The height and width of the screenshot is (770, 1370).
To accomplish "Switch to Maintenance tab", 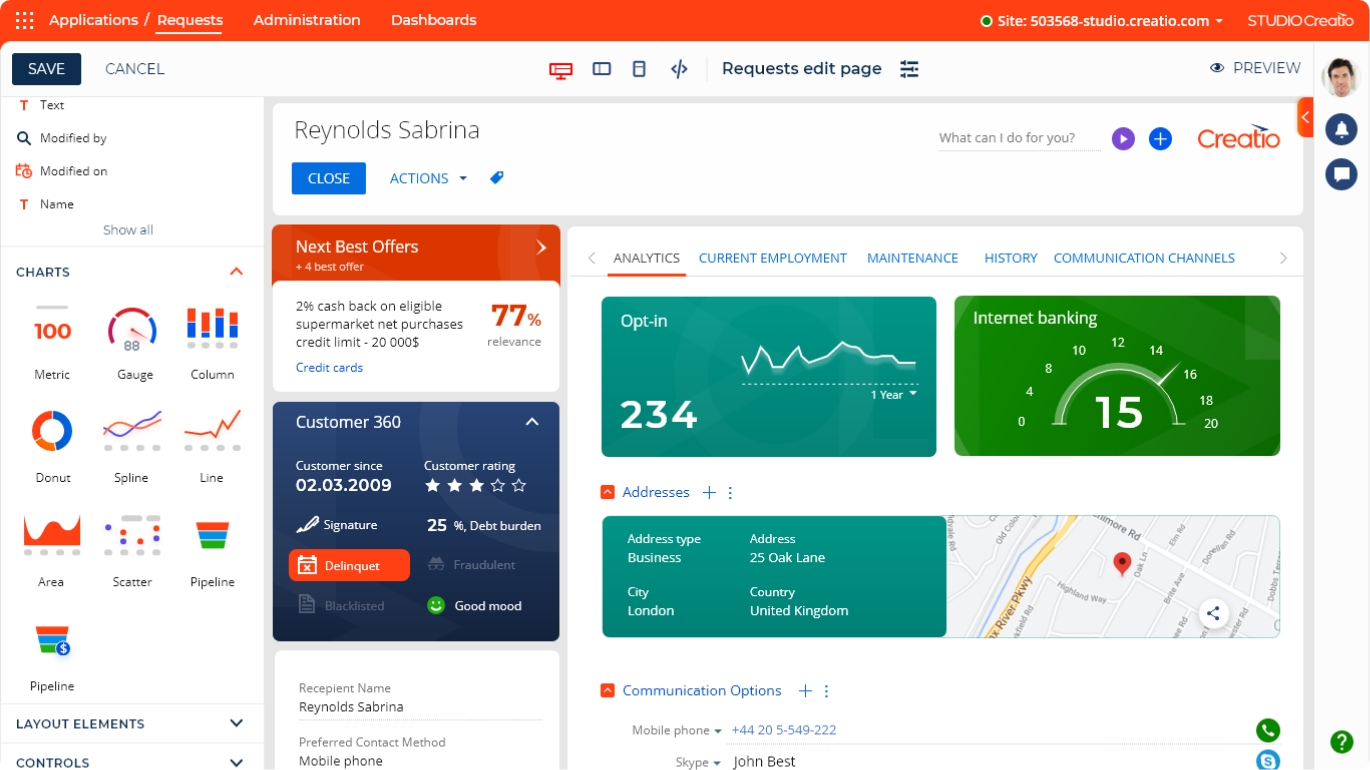I will point(912,258).
